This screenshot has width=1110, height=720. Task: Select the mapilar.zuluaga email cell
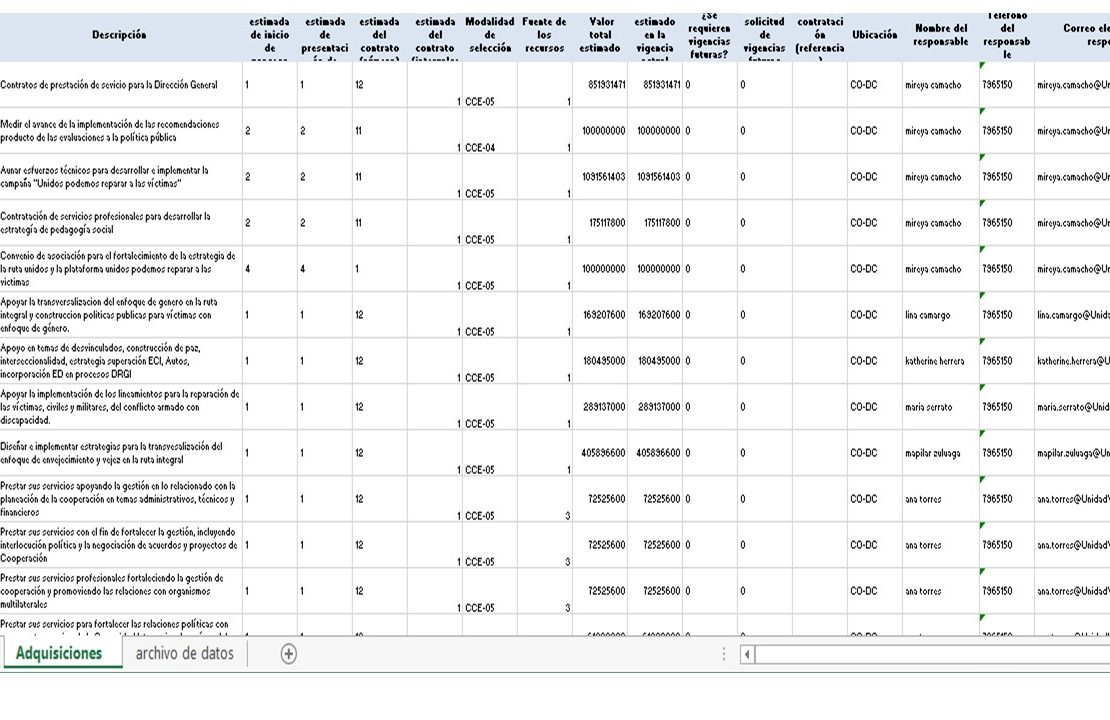click(1072, 453)
